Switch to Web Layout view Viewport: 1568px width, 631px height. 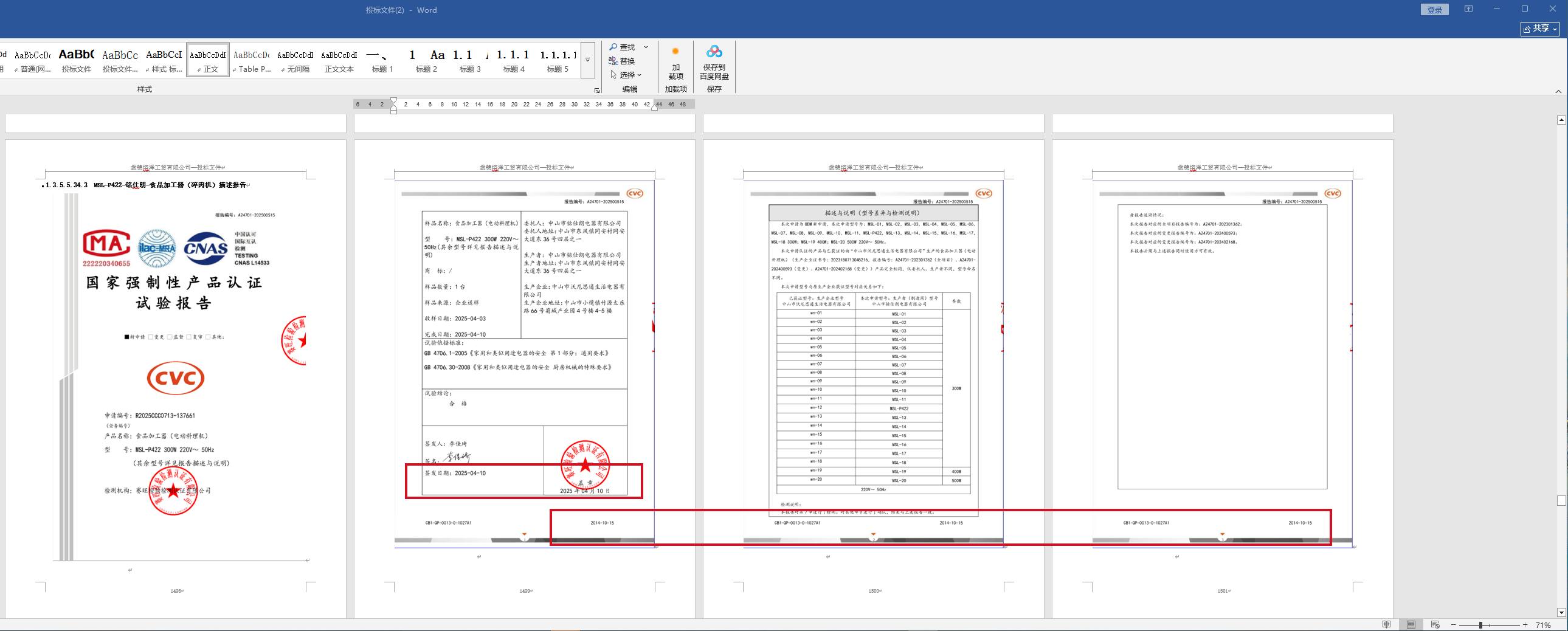[1435, 625]
